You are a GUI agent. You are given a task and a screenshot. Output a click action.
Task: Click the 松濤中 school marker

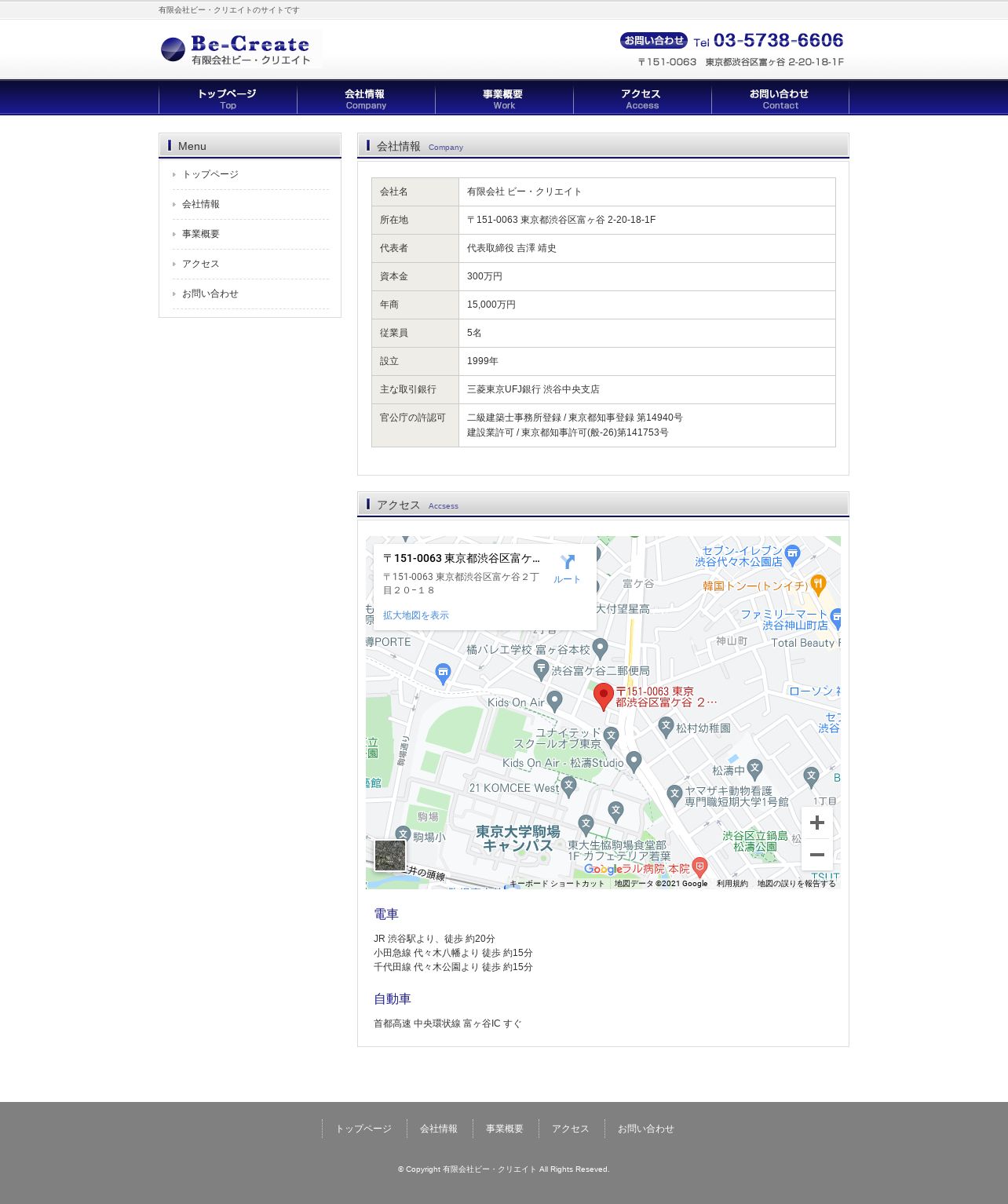755,769
